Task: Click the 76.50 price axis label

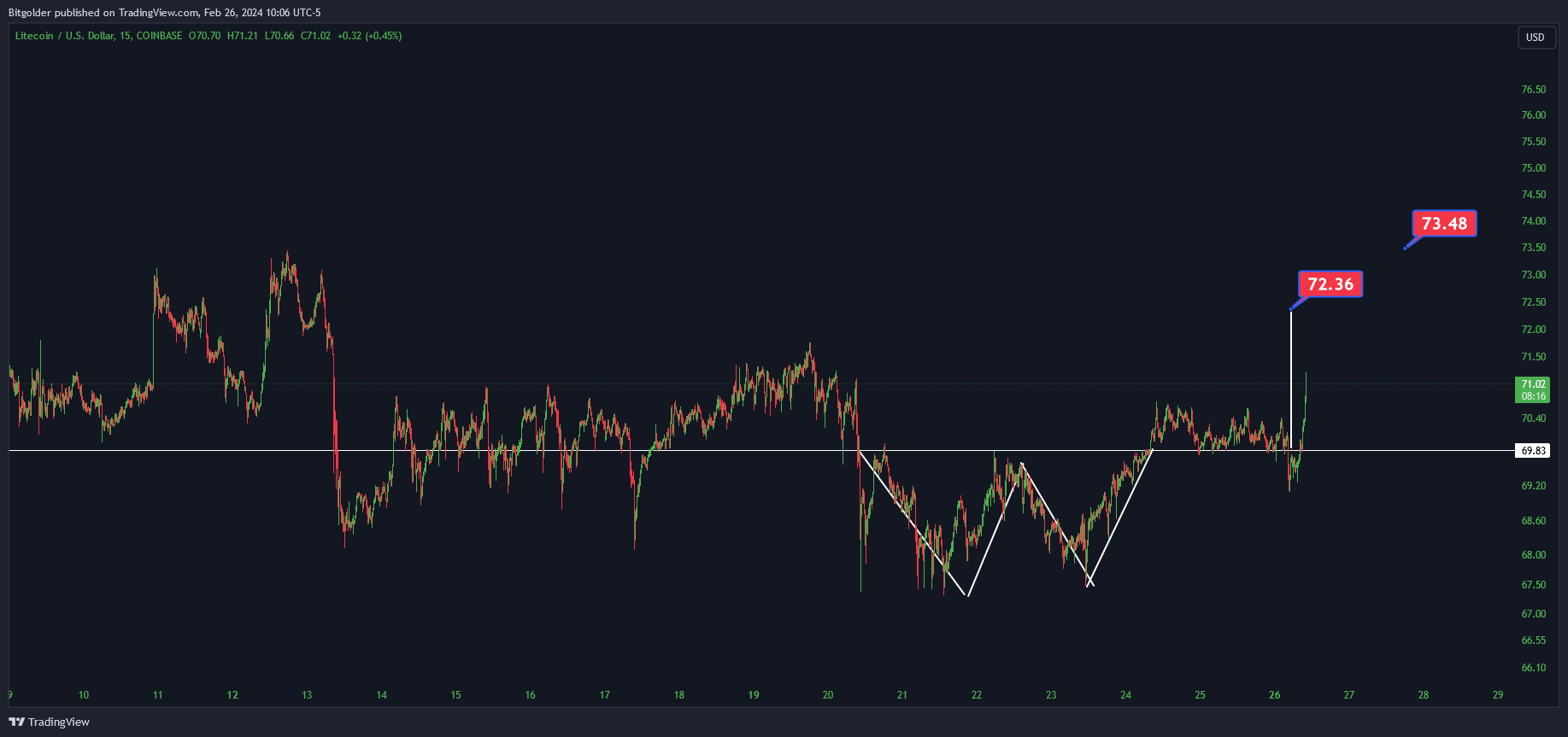Action: click(1534, 90)
